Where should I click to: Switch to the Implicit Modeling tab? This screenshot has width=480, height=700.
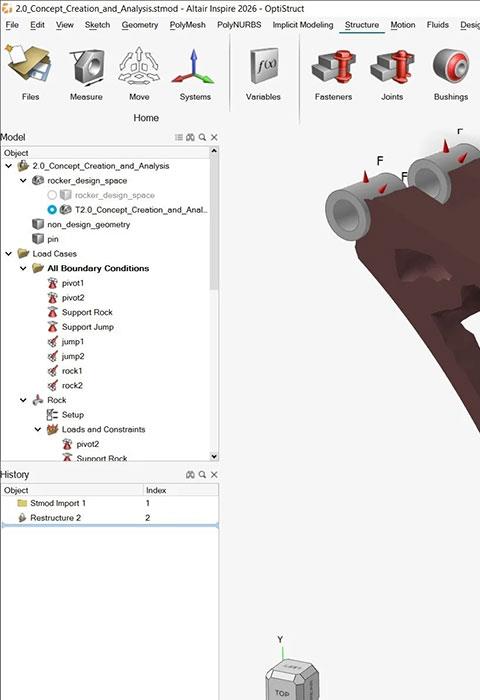pos(303,25)
